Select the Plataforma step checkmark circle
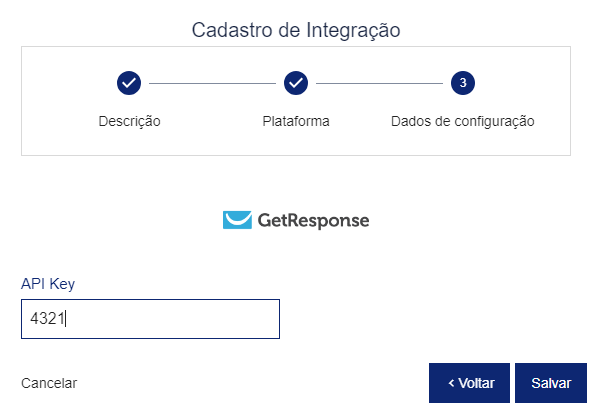 296,83
